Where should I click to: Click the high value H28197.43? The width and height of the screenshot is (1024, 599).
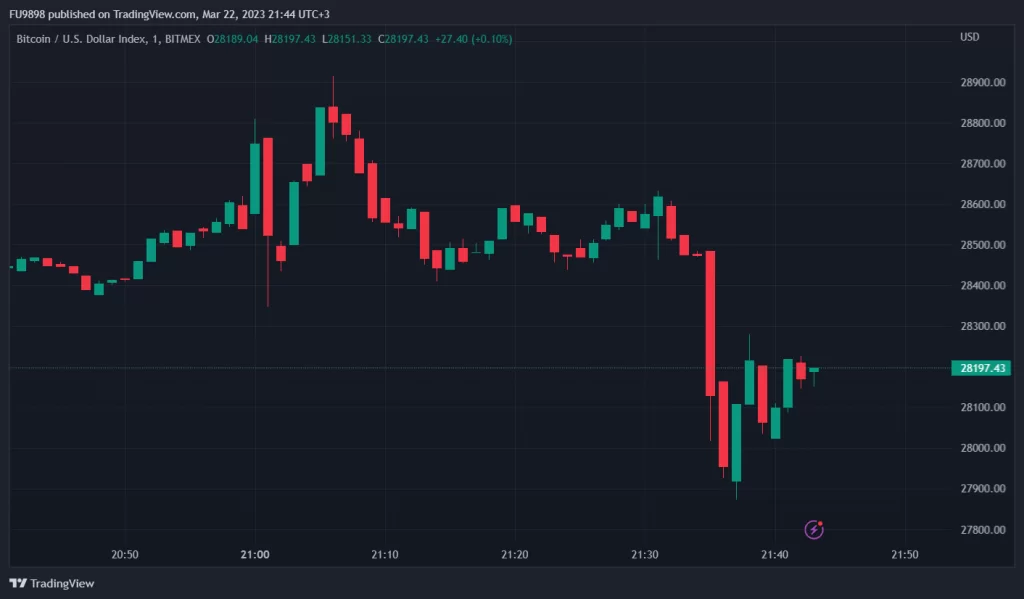(x=290, y=39)
